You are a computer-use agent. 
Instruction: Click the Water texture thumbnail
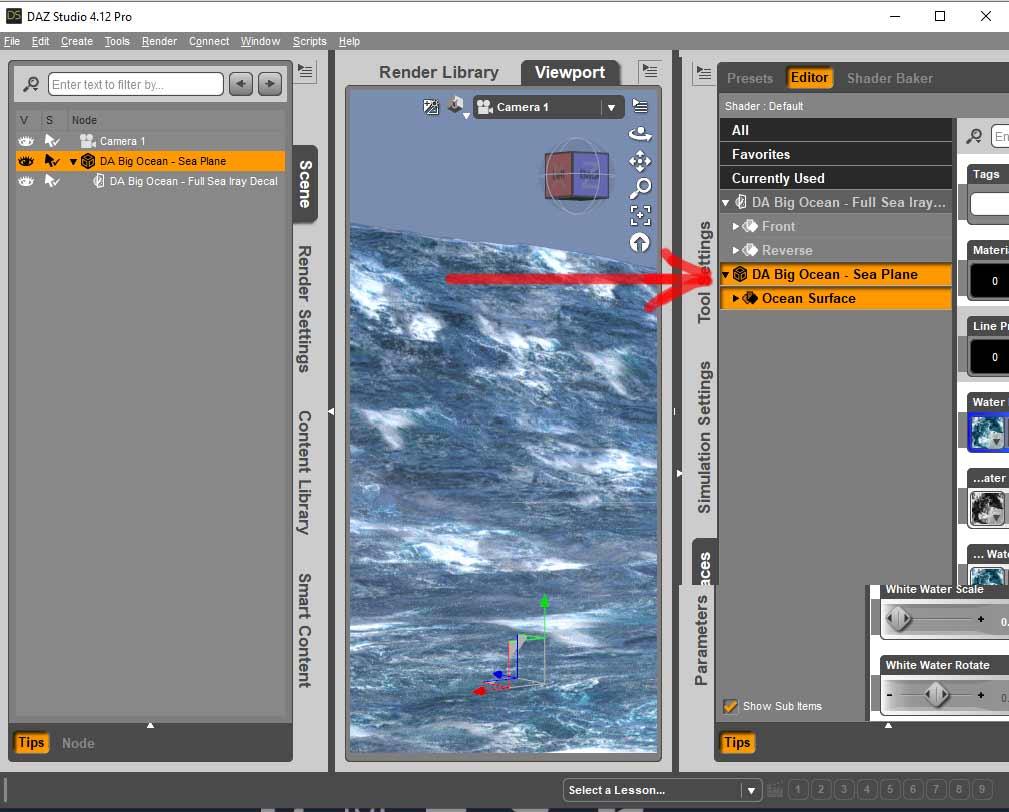point(986,432)
